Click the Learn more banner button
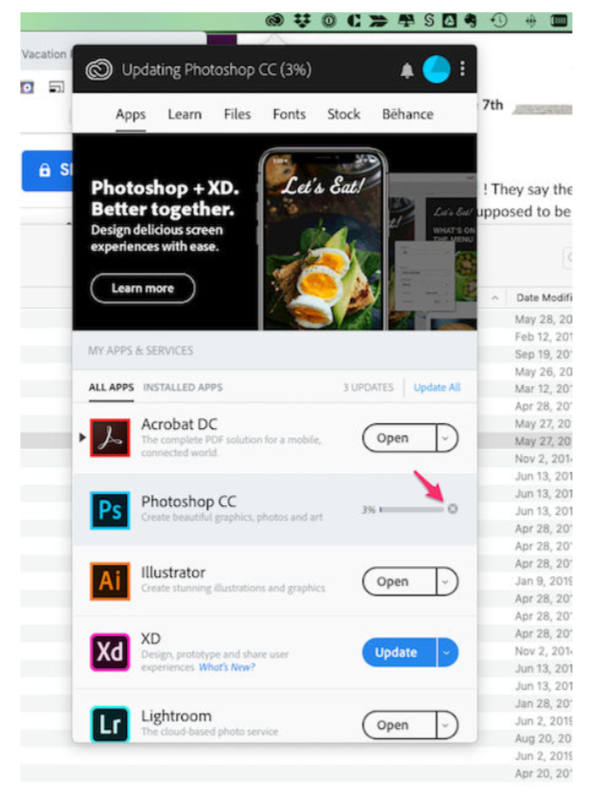 (x=143, y=288)
